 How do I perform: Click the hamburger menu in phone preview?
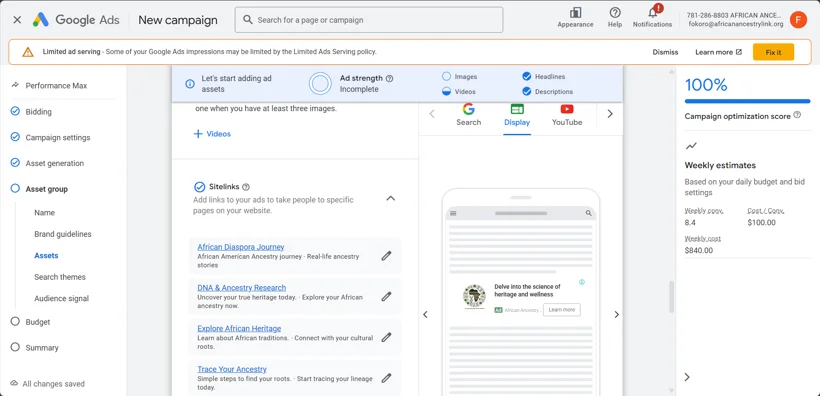(453, 213)
